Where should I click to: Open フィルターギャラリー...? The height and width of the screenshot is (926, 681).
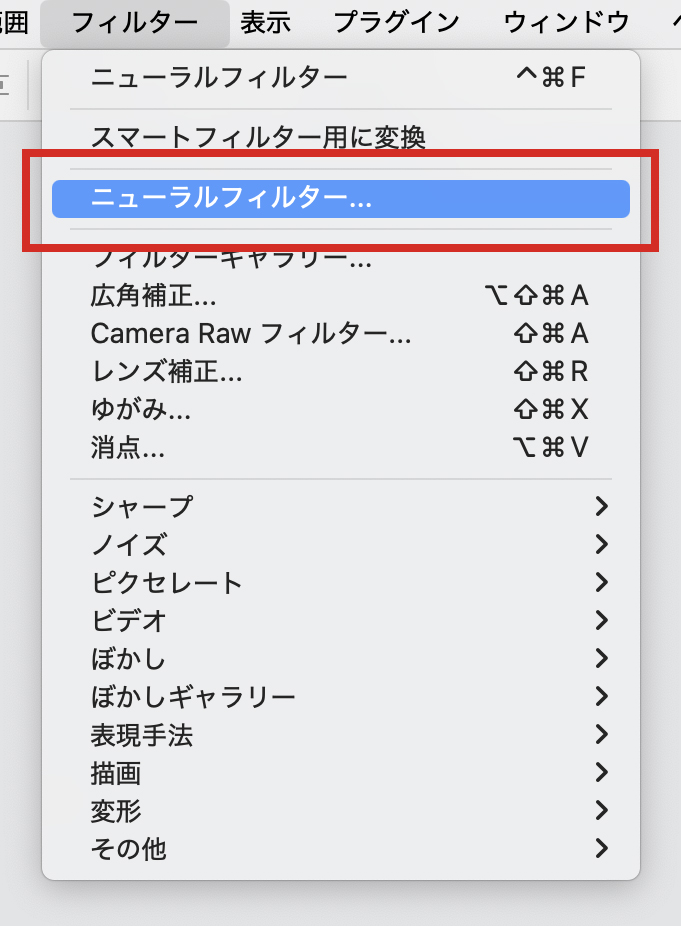(232, 260)
